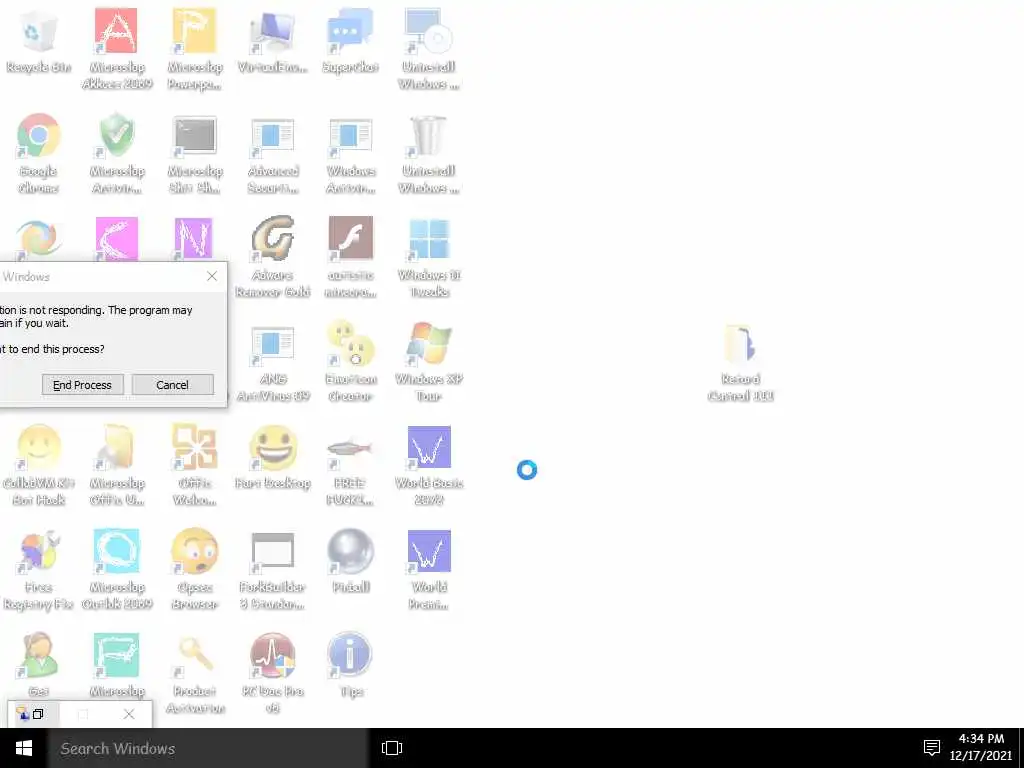This screenshot has height=768, width=1024.
Task: Open the Microslop Offis U... folder icon
Action: coord(116,465)
